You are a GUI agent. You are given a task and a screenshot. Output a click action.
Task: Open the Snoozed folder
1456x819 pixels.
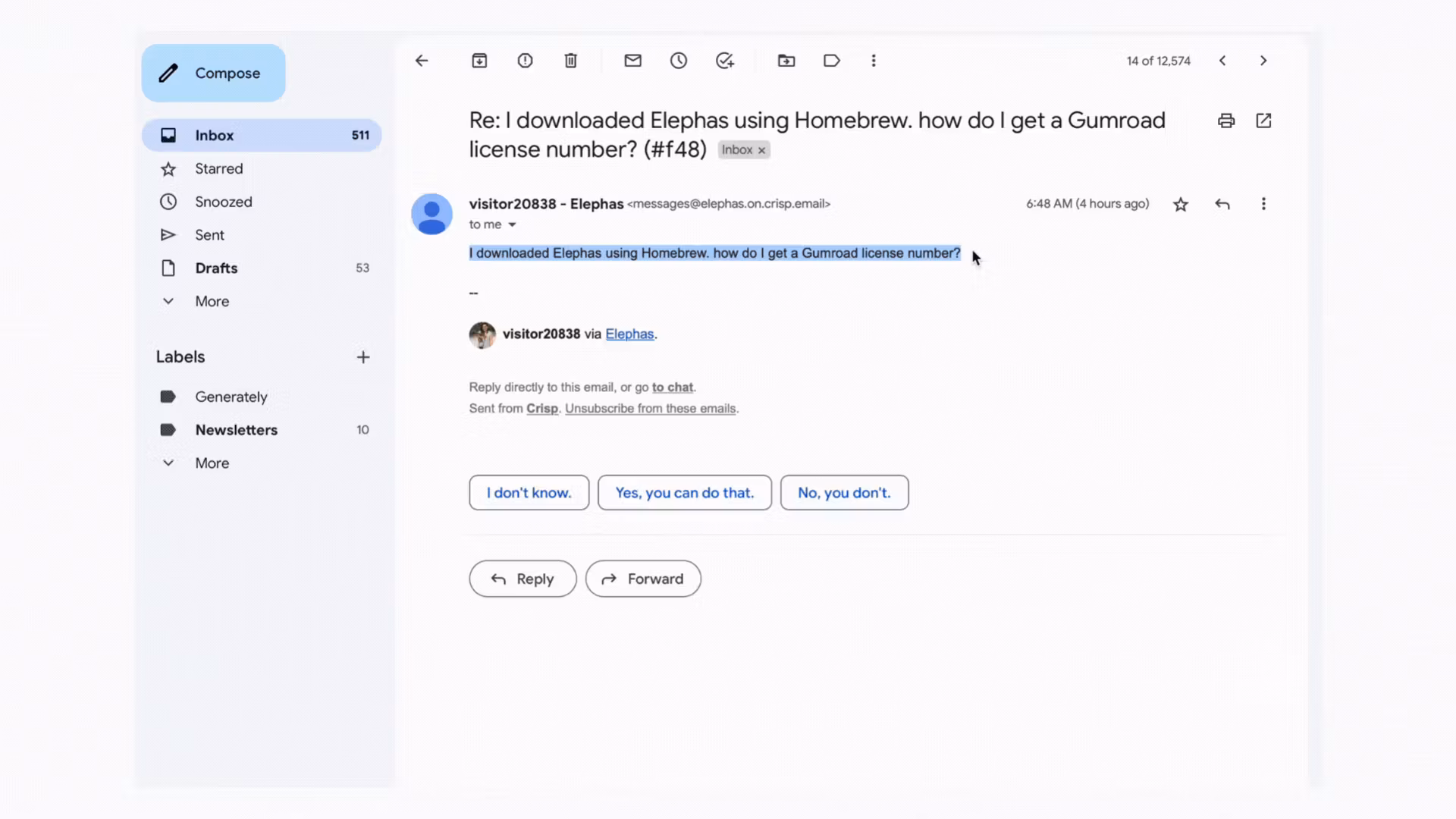[x=262, y=202]
